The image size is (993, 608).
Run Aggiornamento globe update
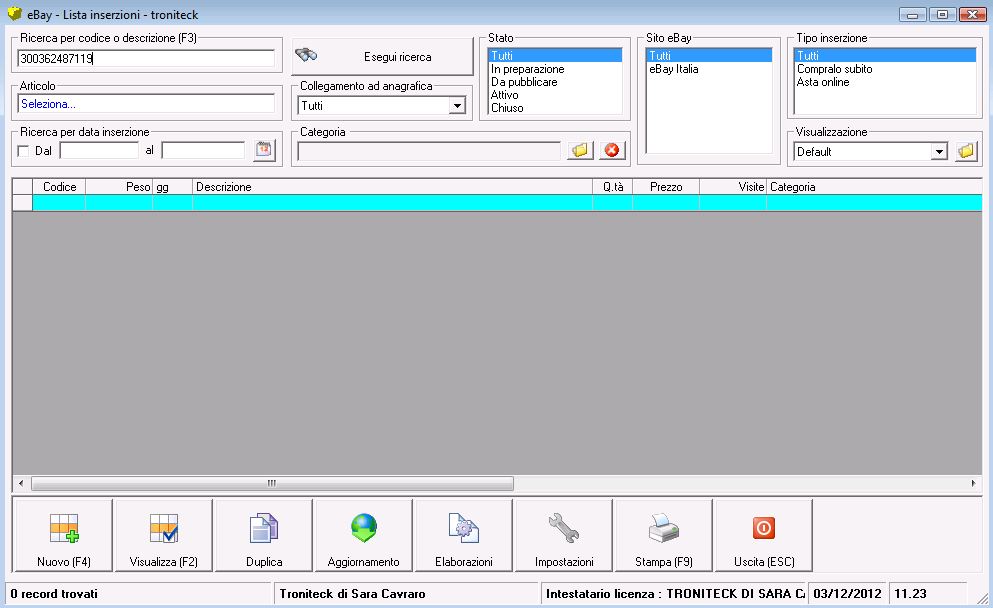[364, 535]
